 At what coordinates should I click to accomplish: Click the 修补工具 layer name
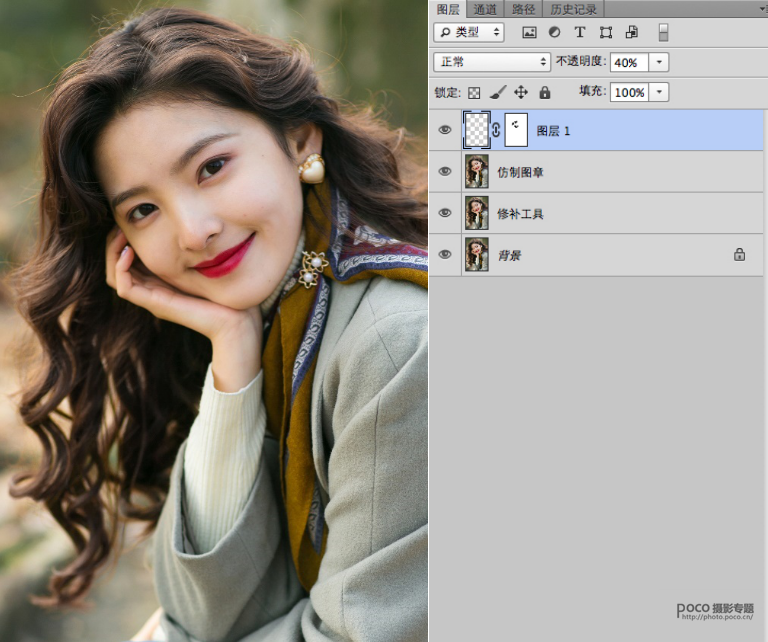point(520,214)
